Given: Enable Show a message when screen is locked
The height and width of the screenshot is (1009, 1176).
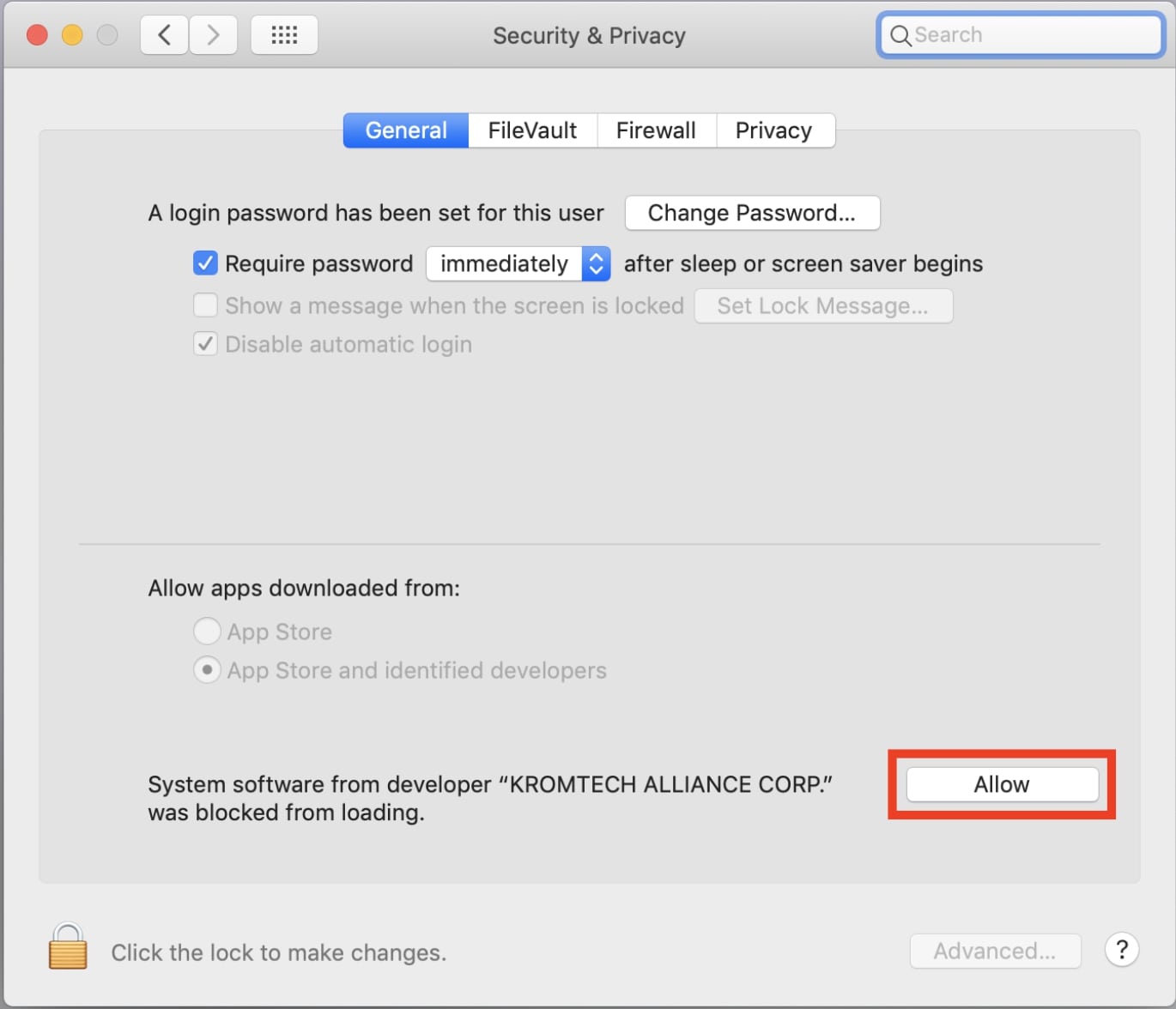Looking at the screenshot, I should pos(205,305).
